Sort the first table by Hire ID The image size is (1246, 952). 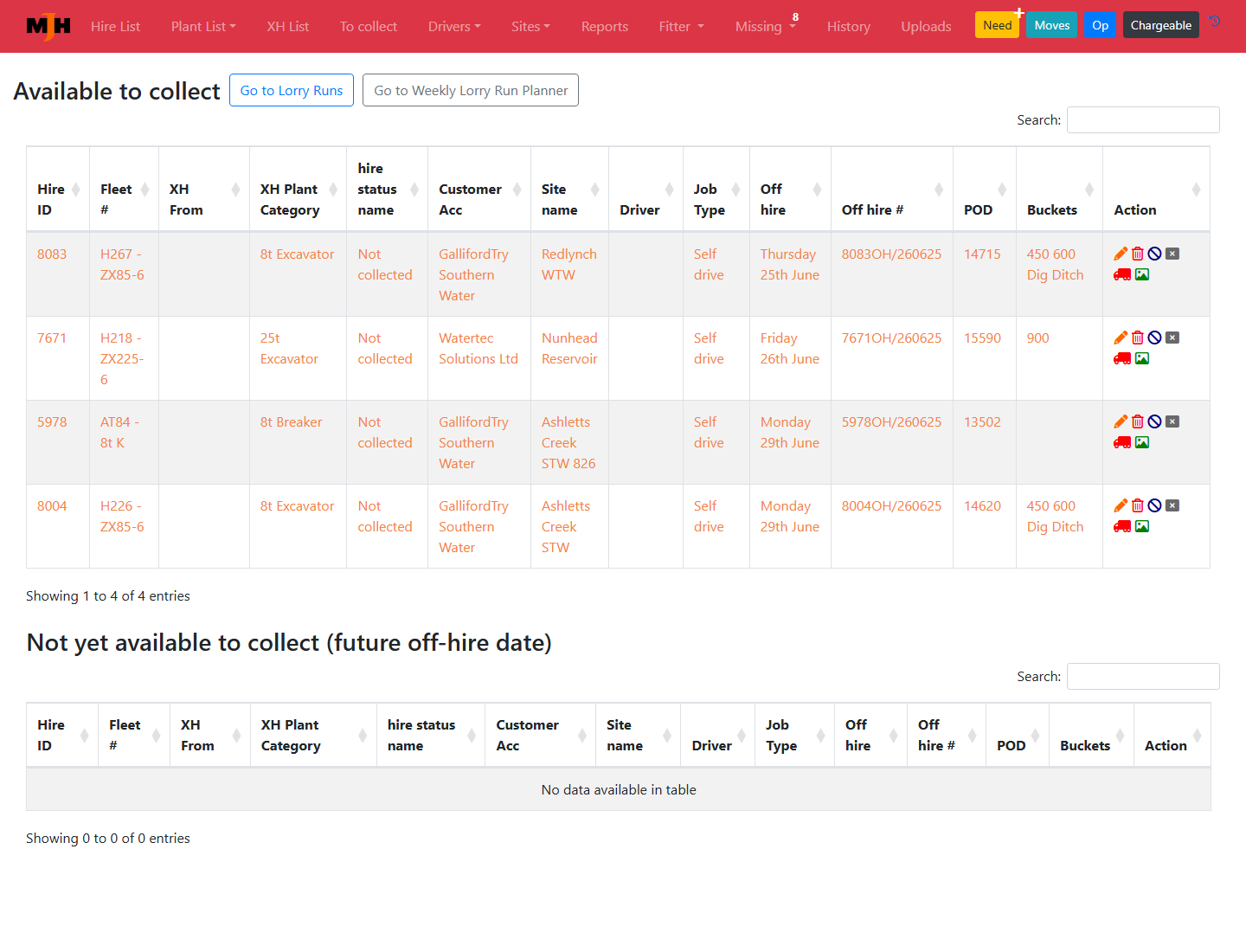pyautogui.click(x=58, y=189)
